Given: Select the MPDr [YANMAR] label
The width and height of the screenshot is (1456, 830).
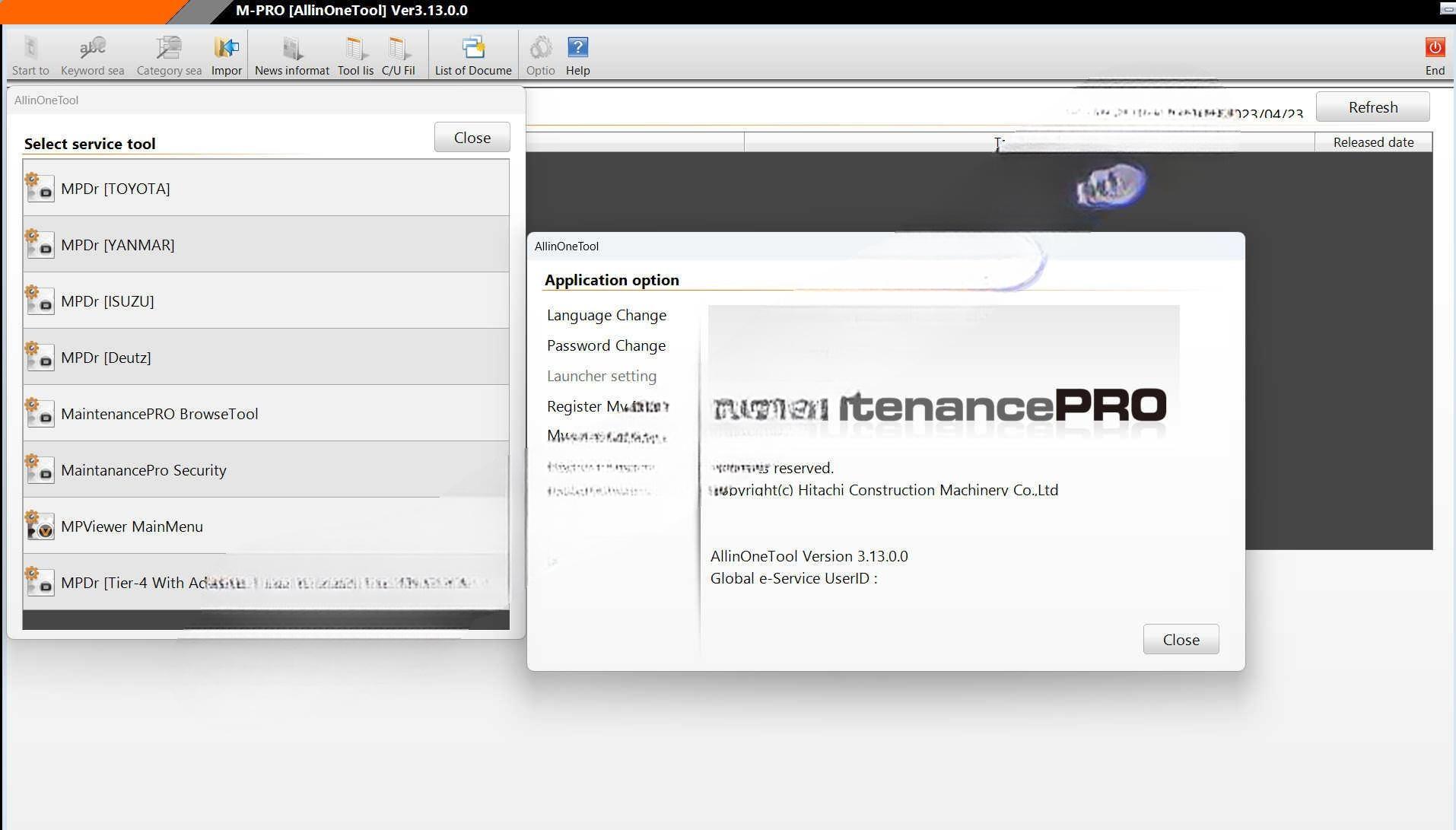Looking at the screenshot, I should [x=118, y=245].
